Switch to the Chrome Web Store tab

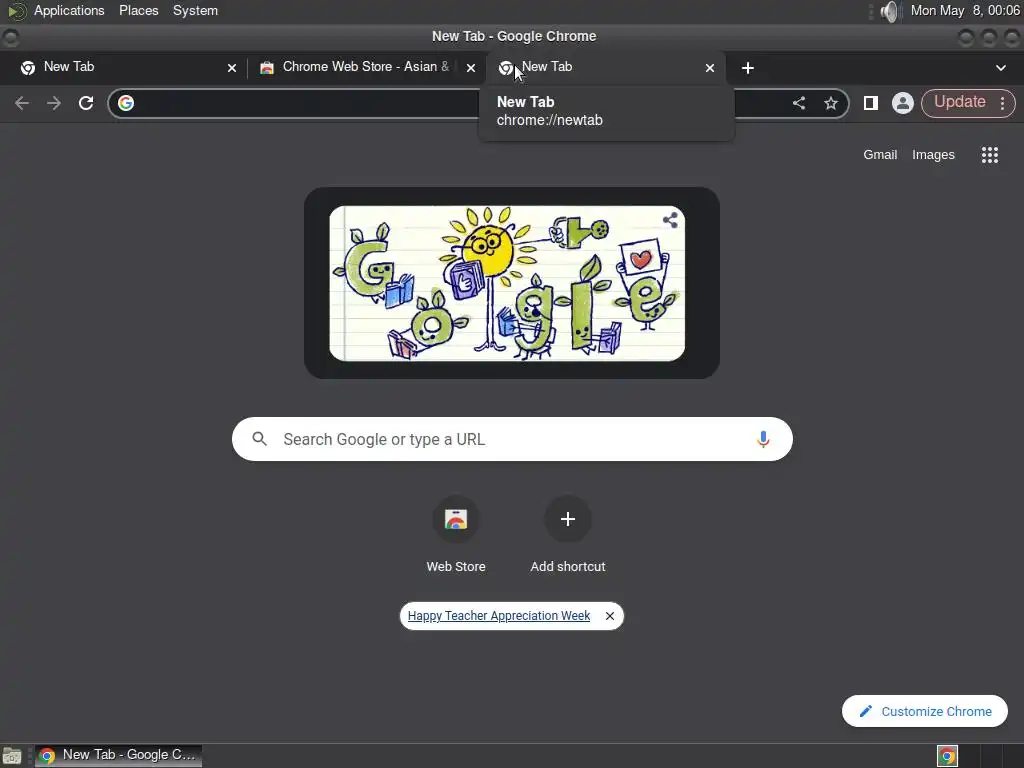click(366, 67)
